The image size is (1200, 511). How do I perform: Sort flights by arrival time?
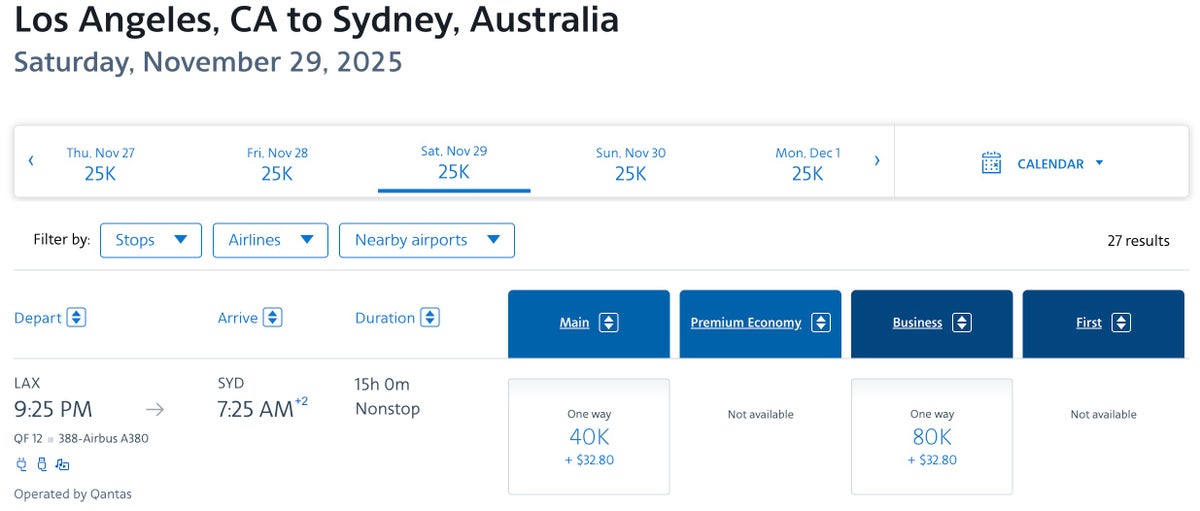[x=272, y=318]
